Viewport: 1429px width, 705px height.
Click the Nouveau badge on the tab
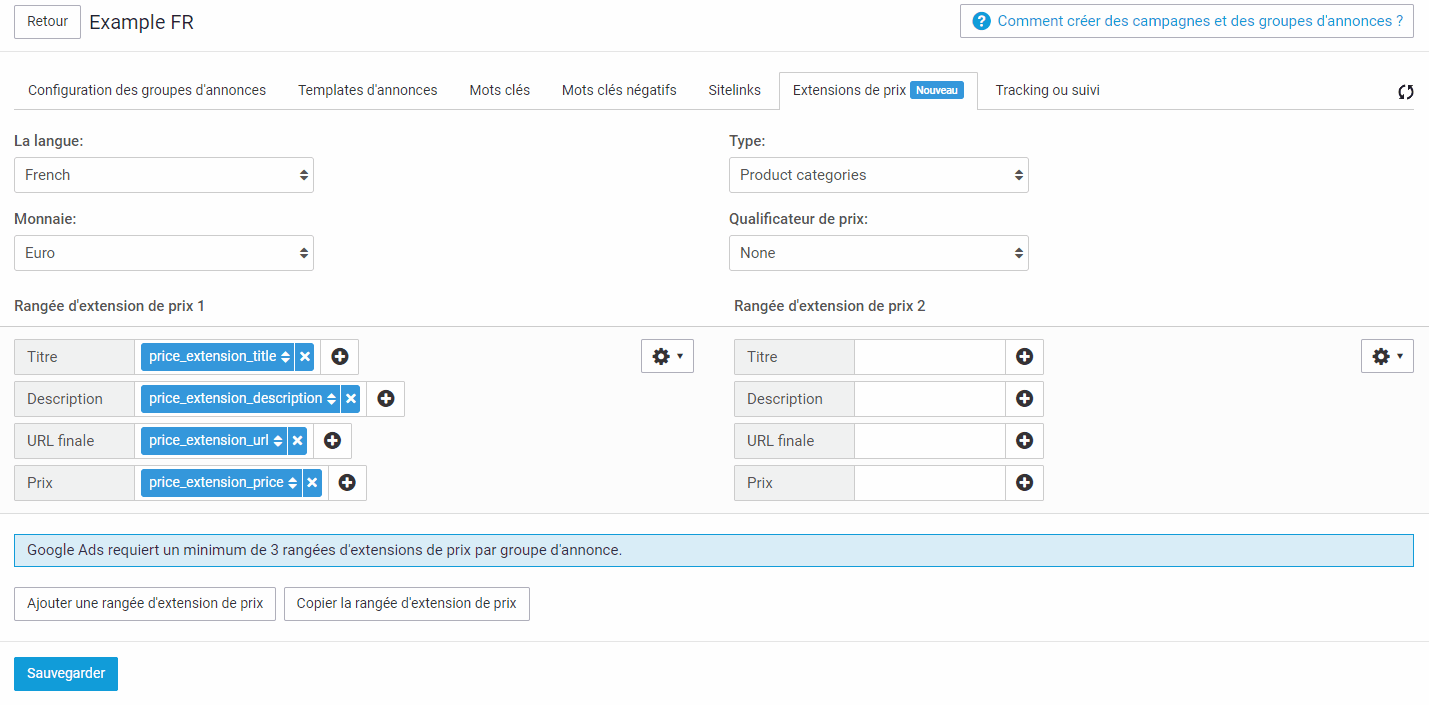(937, 90)
